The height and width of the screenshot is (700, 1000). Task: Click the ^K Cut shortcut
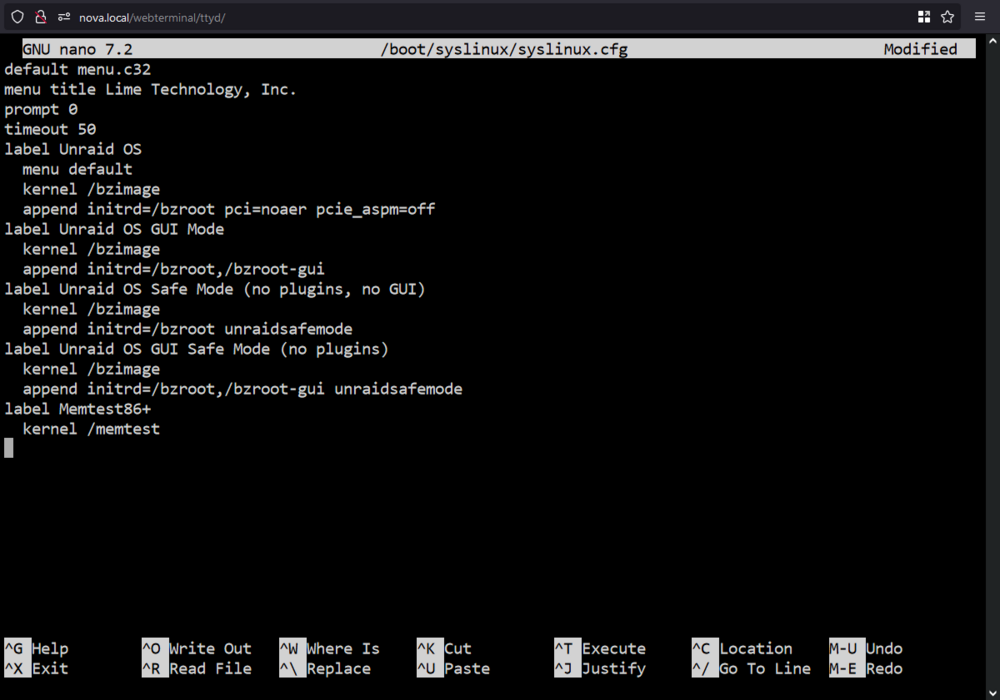click(x=445, y=648)
